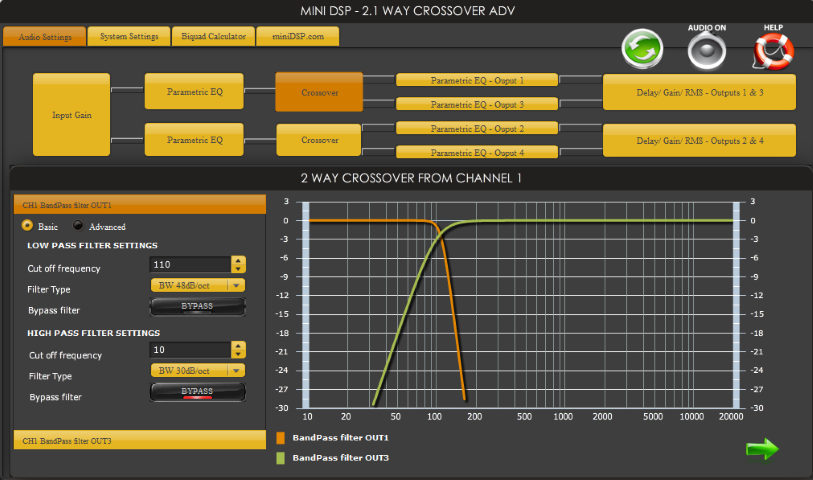The width and height of the screenshot is (813, 480).
Task: Select the Basic mode radio button
Action: 27,226
